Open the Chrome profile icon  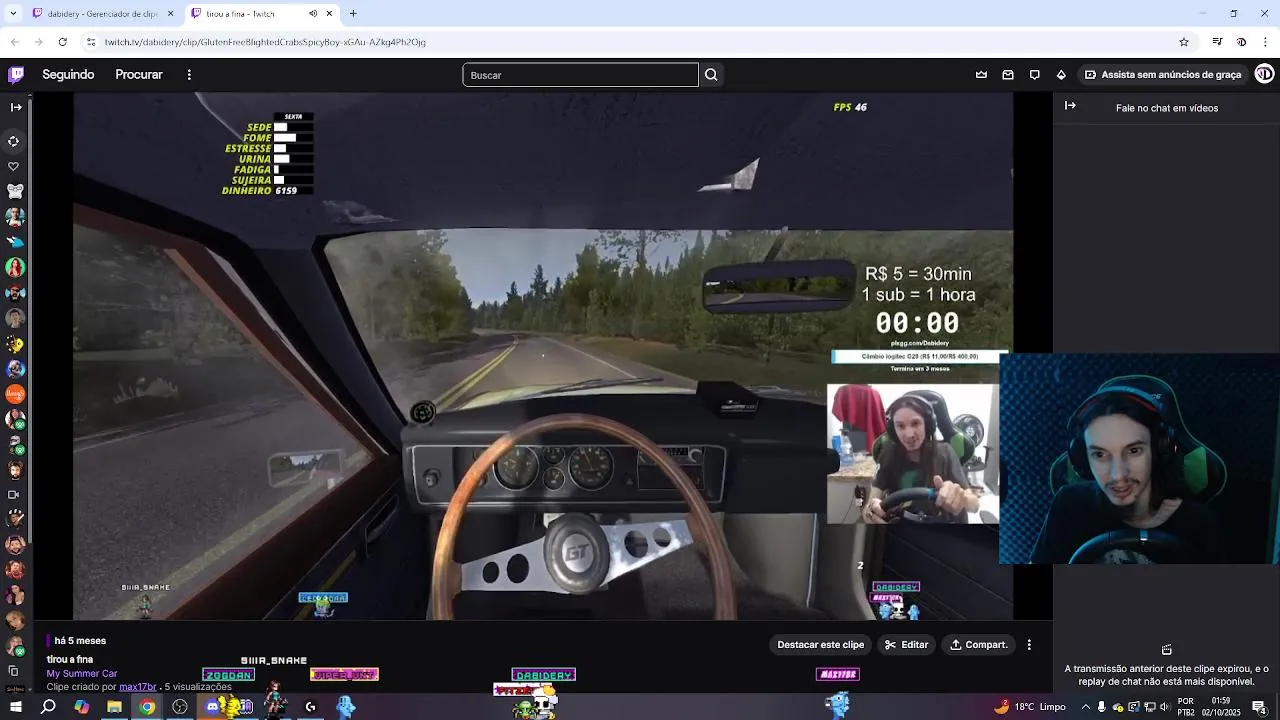coord(1241,42)
